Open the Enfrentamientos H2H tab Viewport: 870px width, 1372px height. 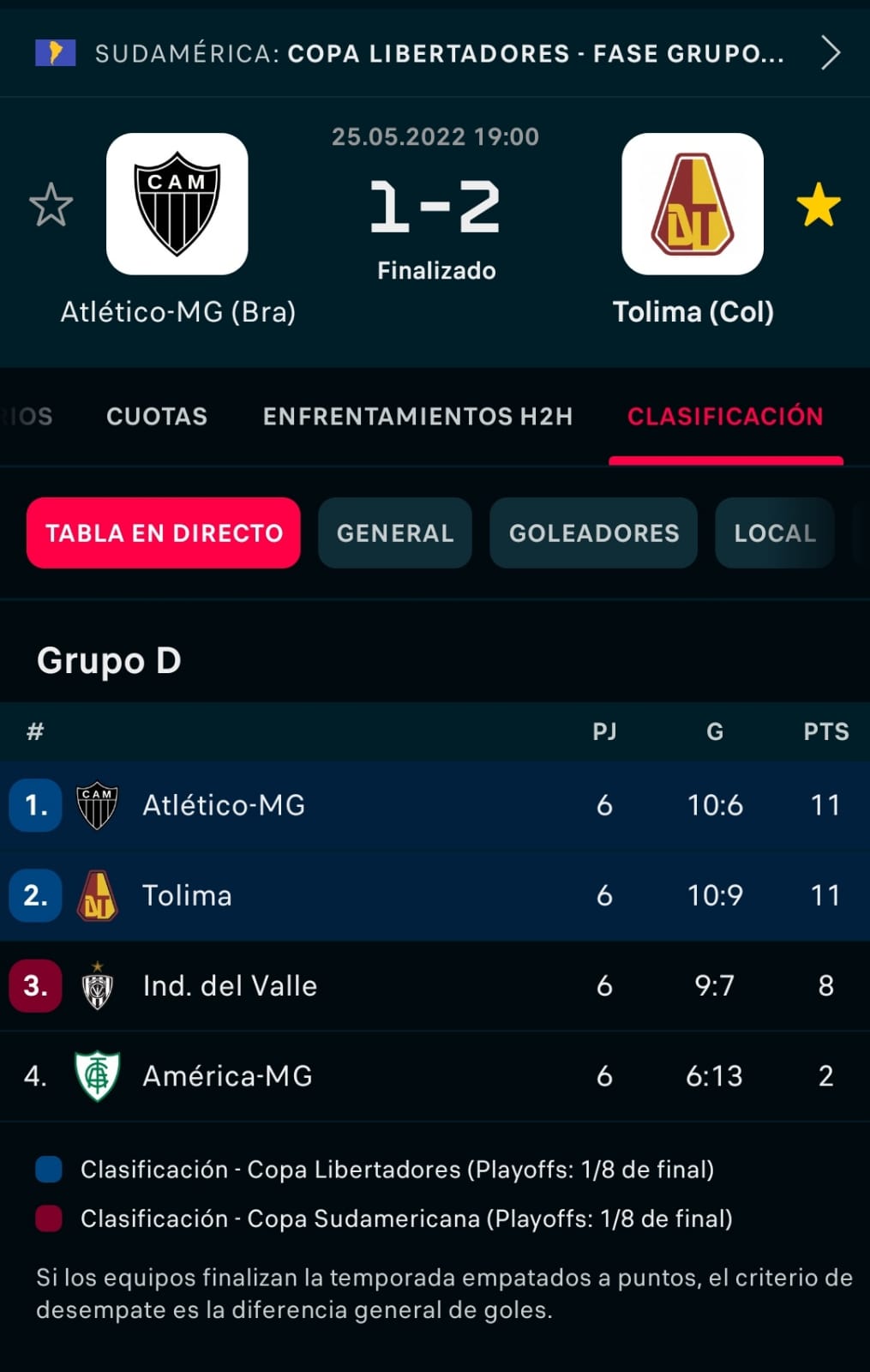tap(417, 417)
